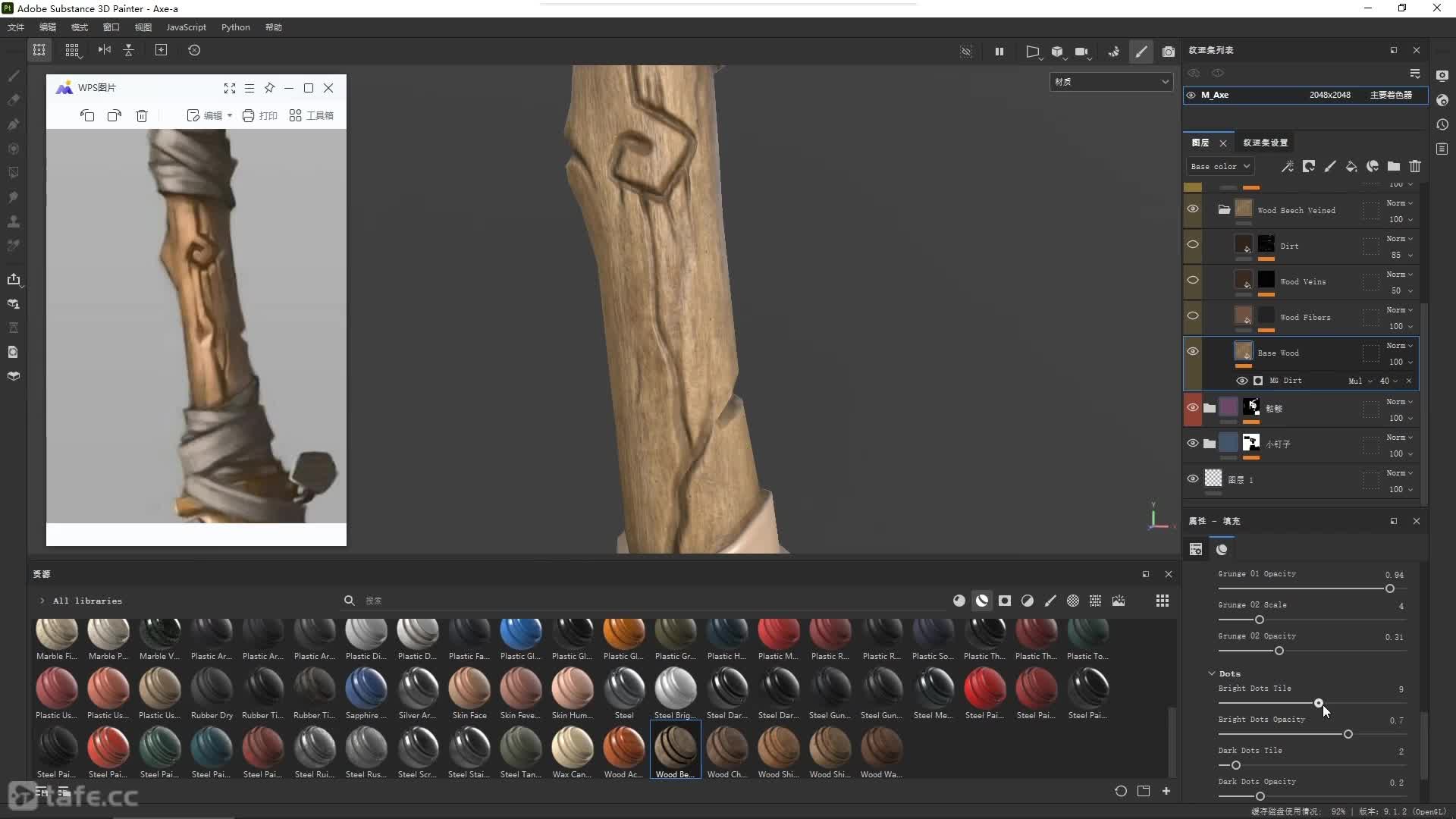The image size is (1456, 819).
Task: Toggle visibility of the 小钉子 folder
Action: click(1193, 444)
